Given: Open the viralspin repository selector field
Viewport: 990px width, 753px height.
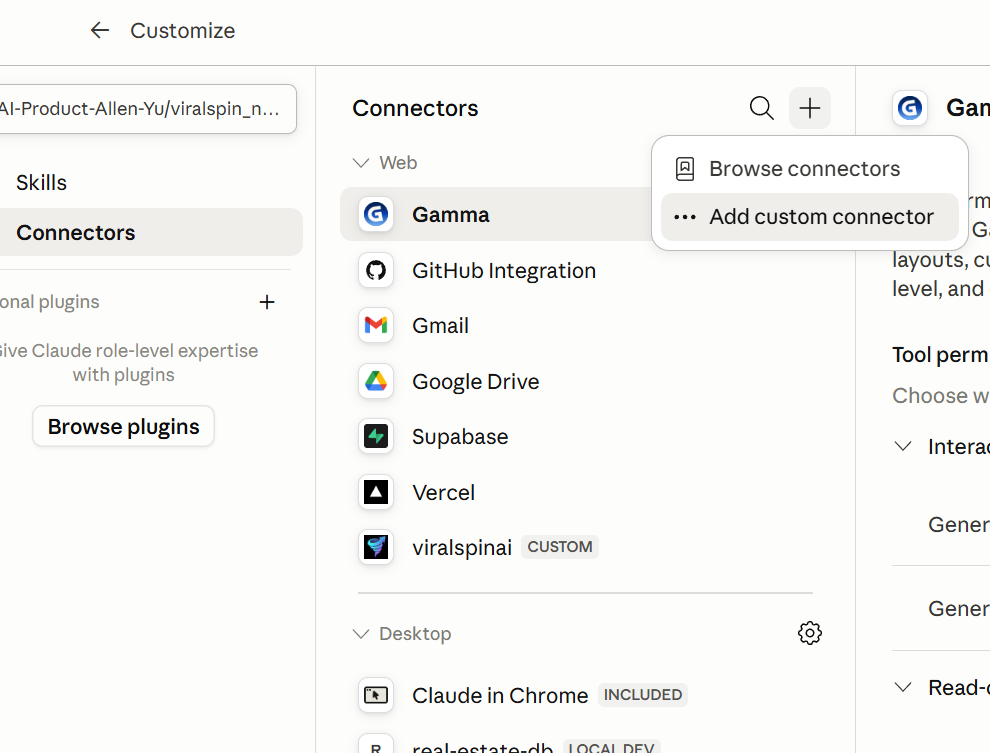Looking at the screenshot, I should click(147, 109).
